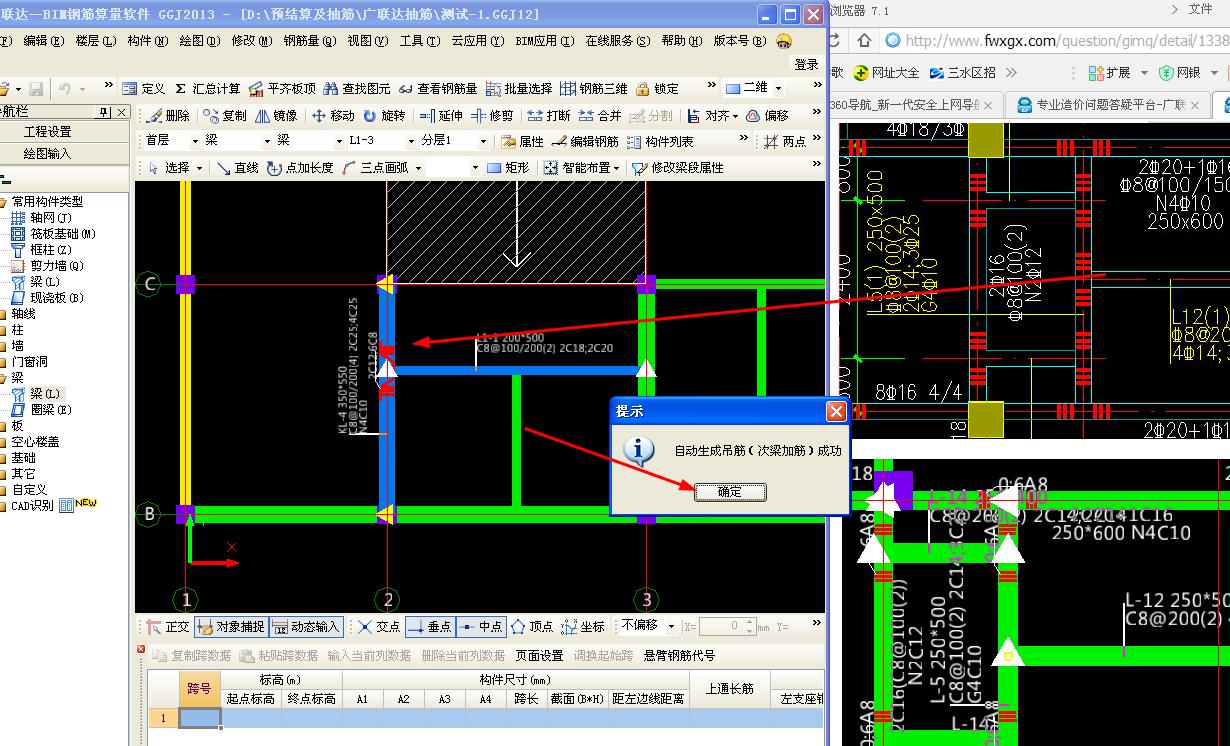Screen dimensions: 1230x746
Task: Toggle 垂点 perpendicular snap
Action: click(x=430, y=627)
